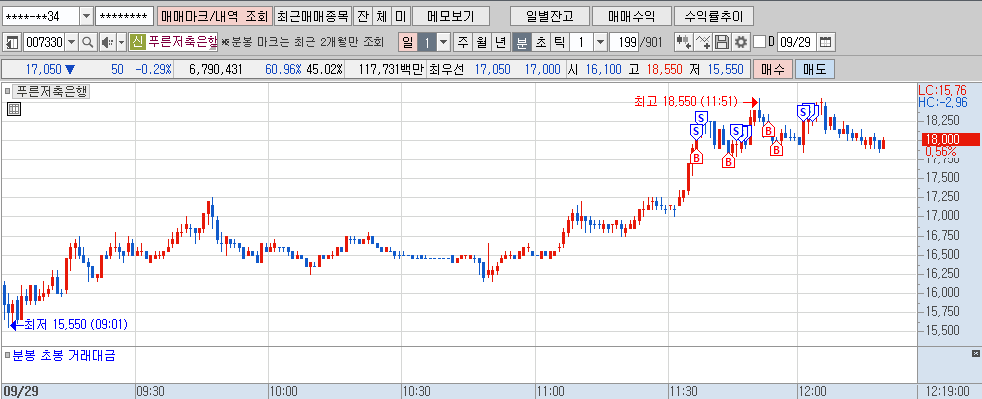Click the small square before 푸른저축은행 chart label
The height and width of the screenshot is (399, 982).
pyautogui.click(x=9, y=91)
